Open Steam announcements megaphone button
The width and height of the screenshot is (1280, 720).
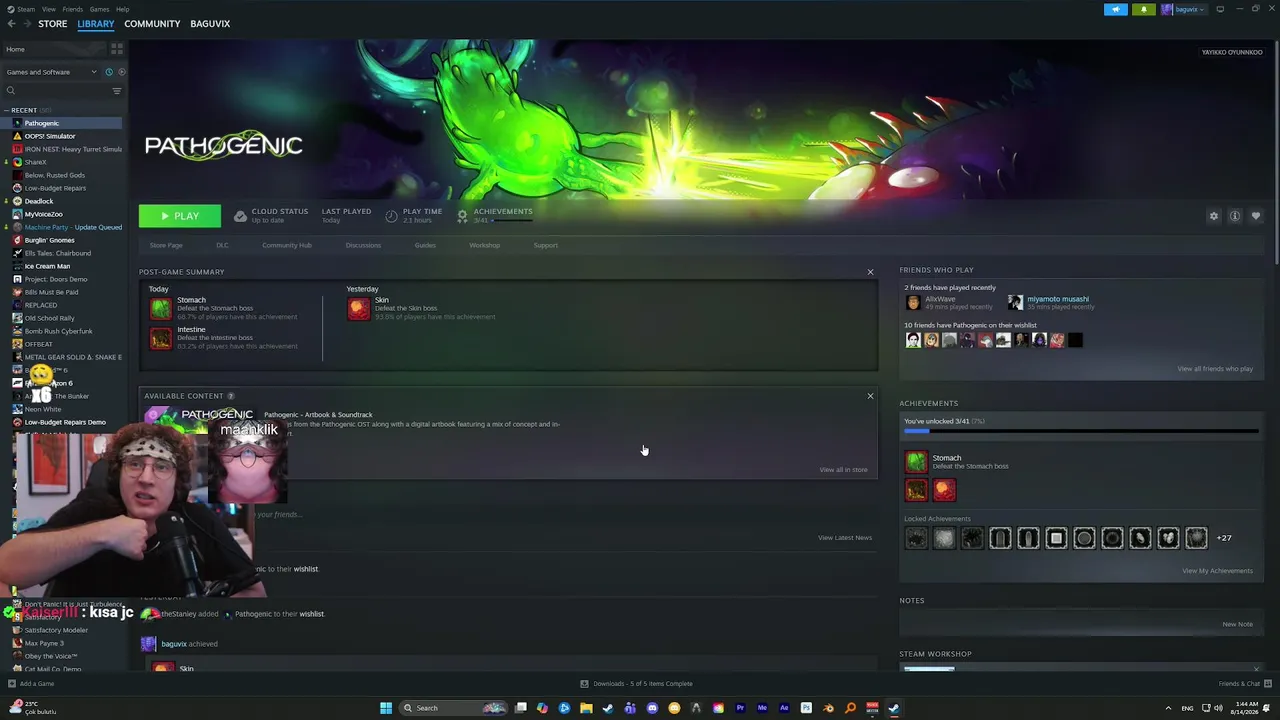(x=1116, y=9)
